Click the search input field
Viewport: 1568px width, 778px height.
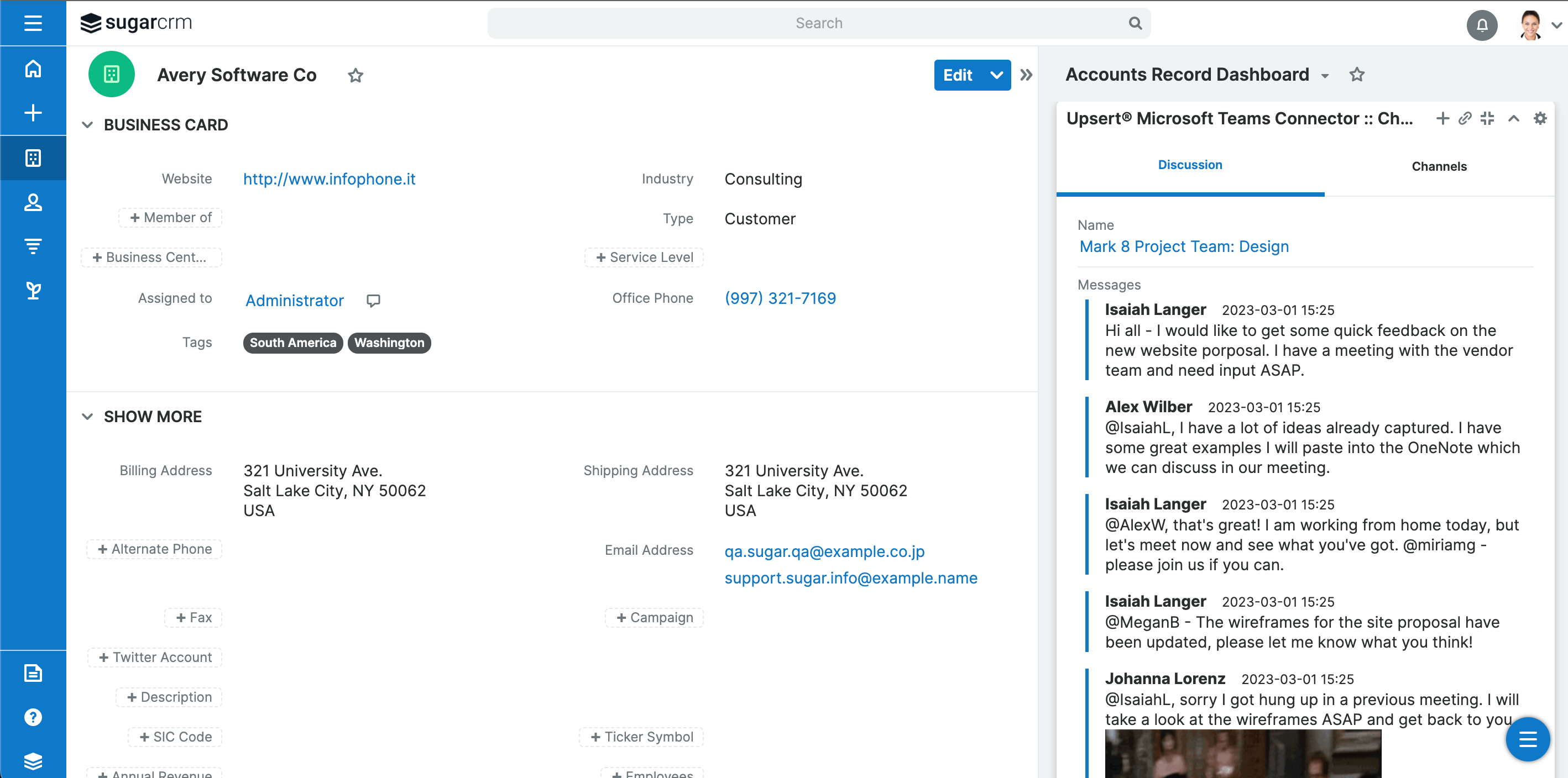817,22
